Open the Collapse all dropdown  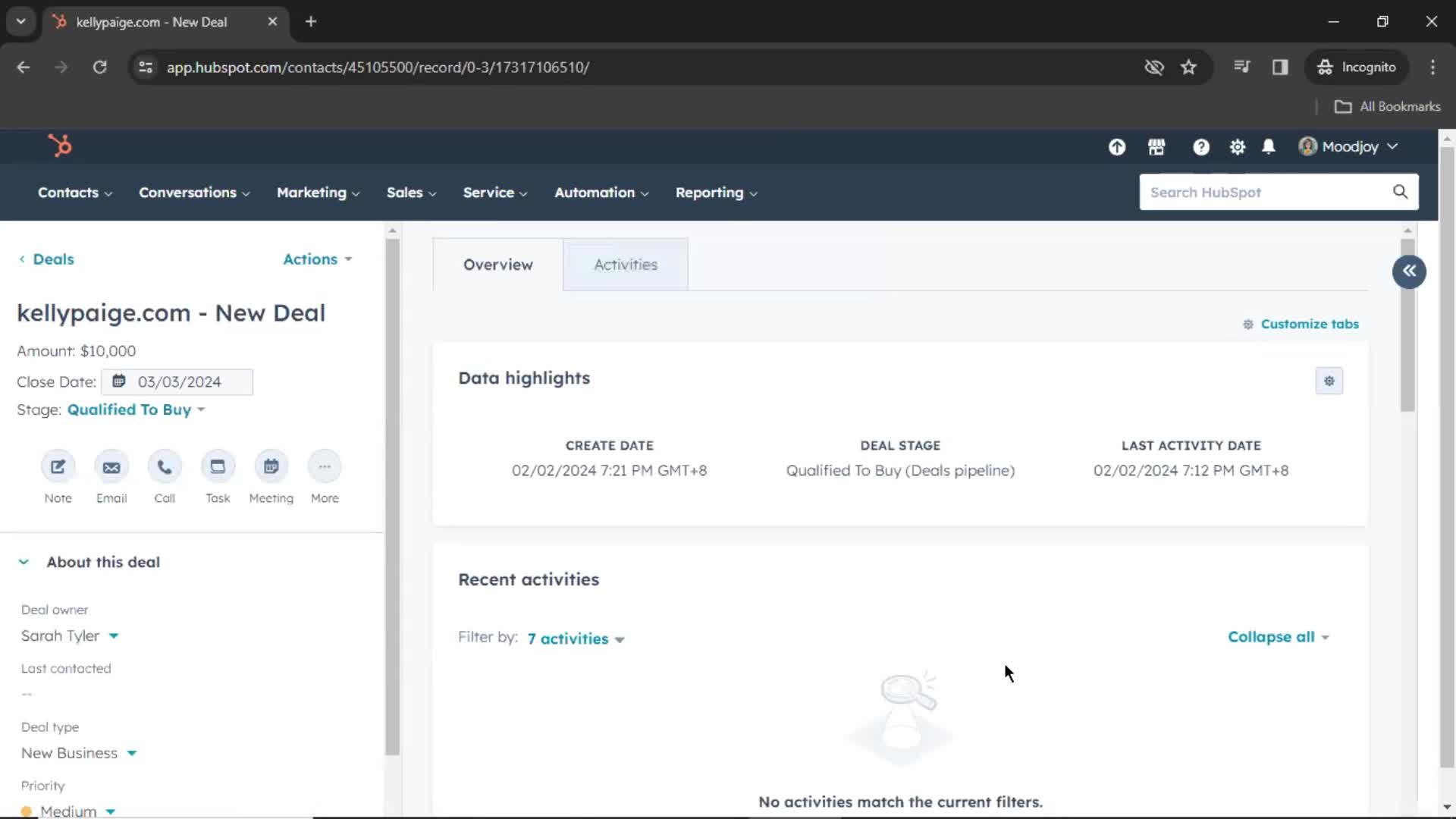point(1279,637)
